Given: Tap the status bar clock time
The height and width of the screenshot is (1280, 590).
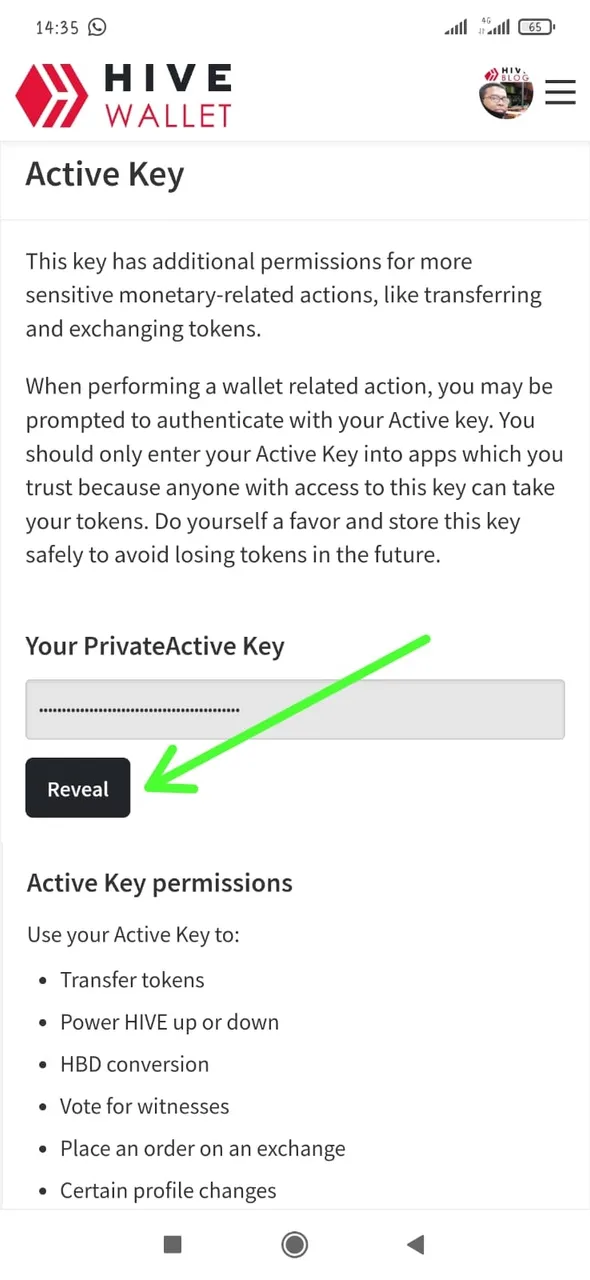Looking at the screenshot, I should 57,28.
